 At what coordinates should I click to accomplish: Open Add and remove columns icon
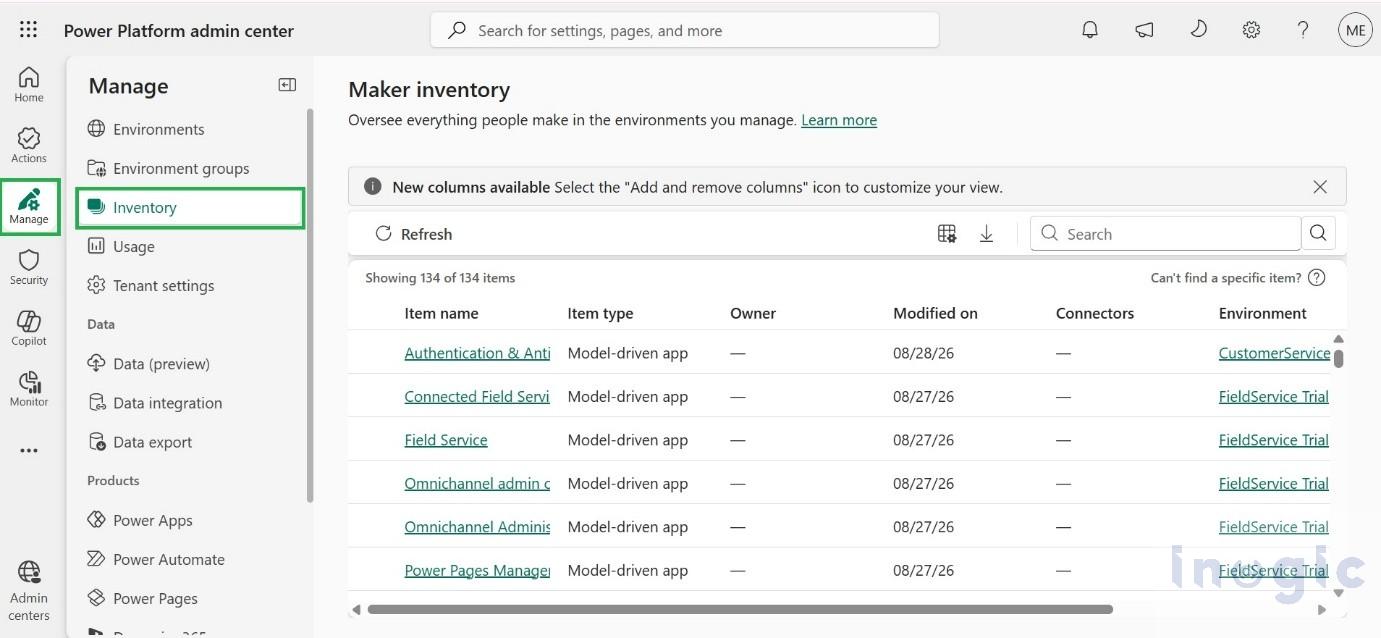click(x=947, y=234)
